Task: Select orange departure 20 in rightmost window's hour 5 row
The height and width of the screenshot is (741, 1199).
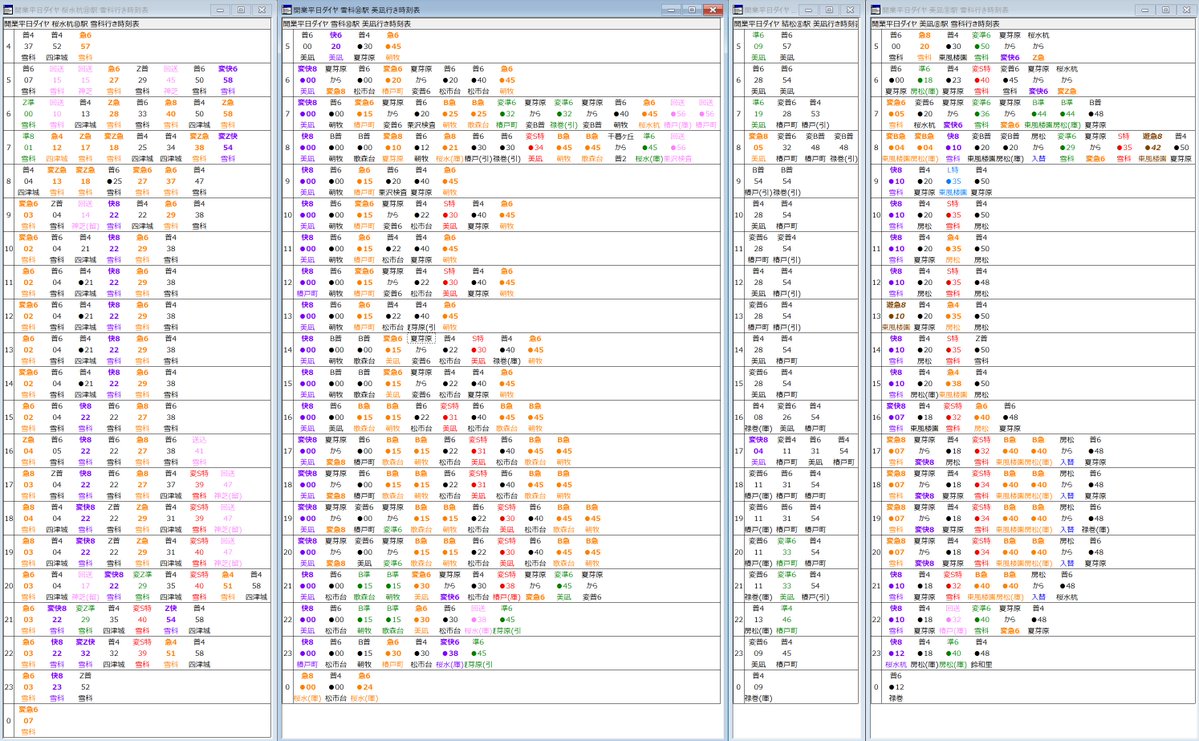Action: coord(924,46)
